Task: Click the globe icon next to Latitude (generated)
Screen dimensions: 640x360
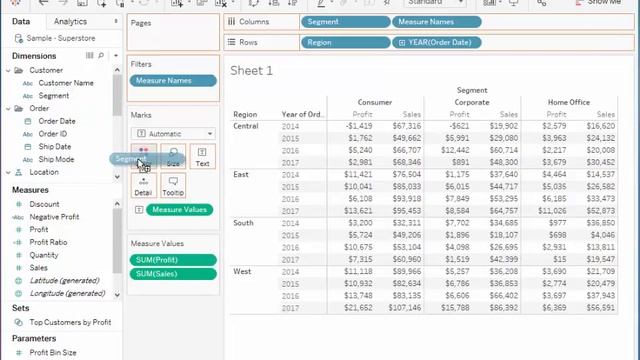Action: tap(18, 281)
